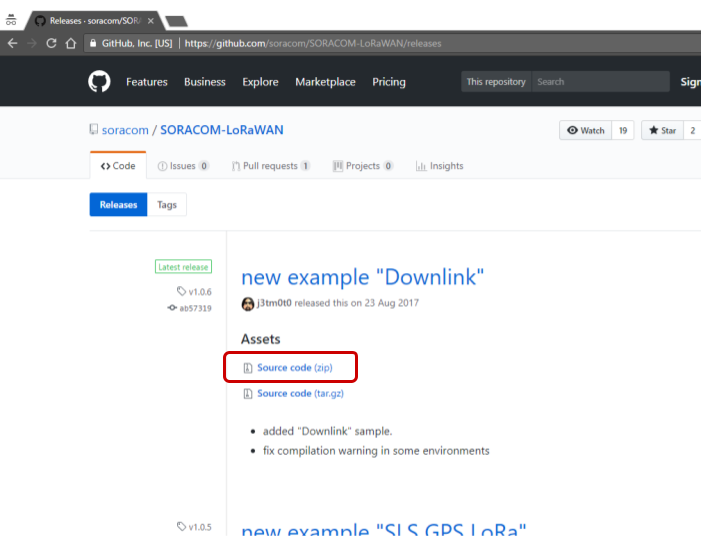Open the Marketplace menu item
Screen dimensions: 702x536
[325, 82]
